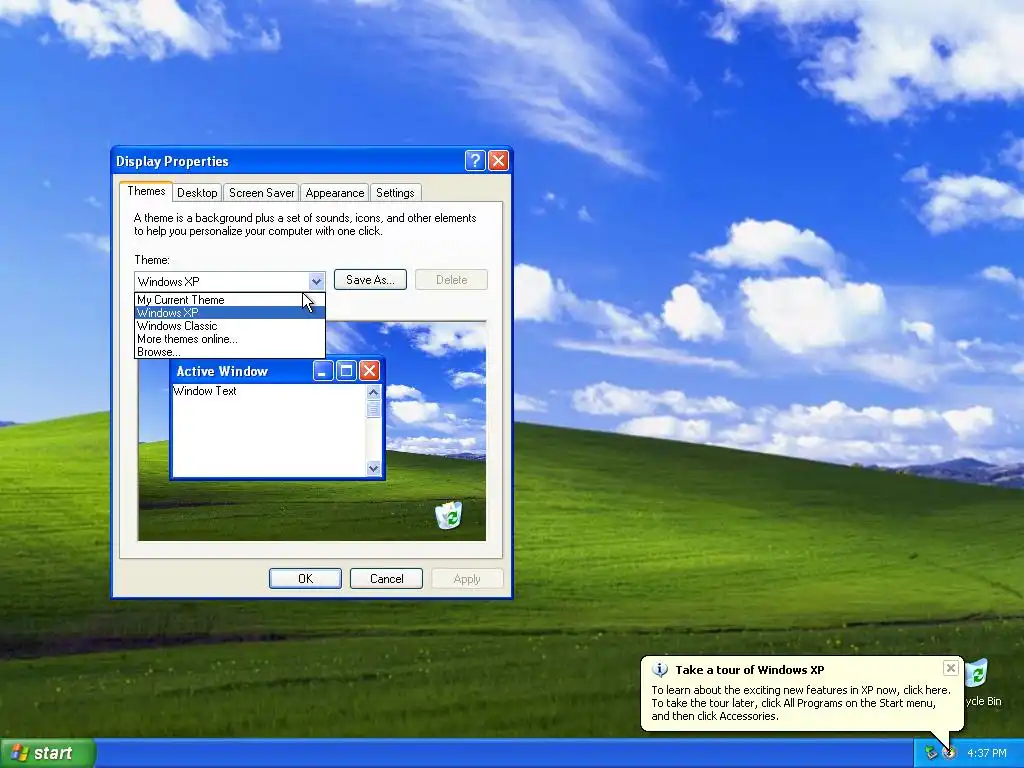This screenshot has height=768, width=1024.
Task: Open the Settings tab
Action: pos(395,193)
